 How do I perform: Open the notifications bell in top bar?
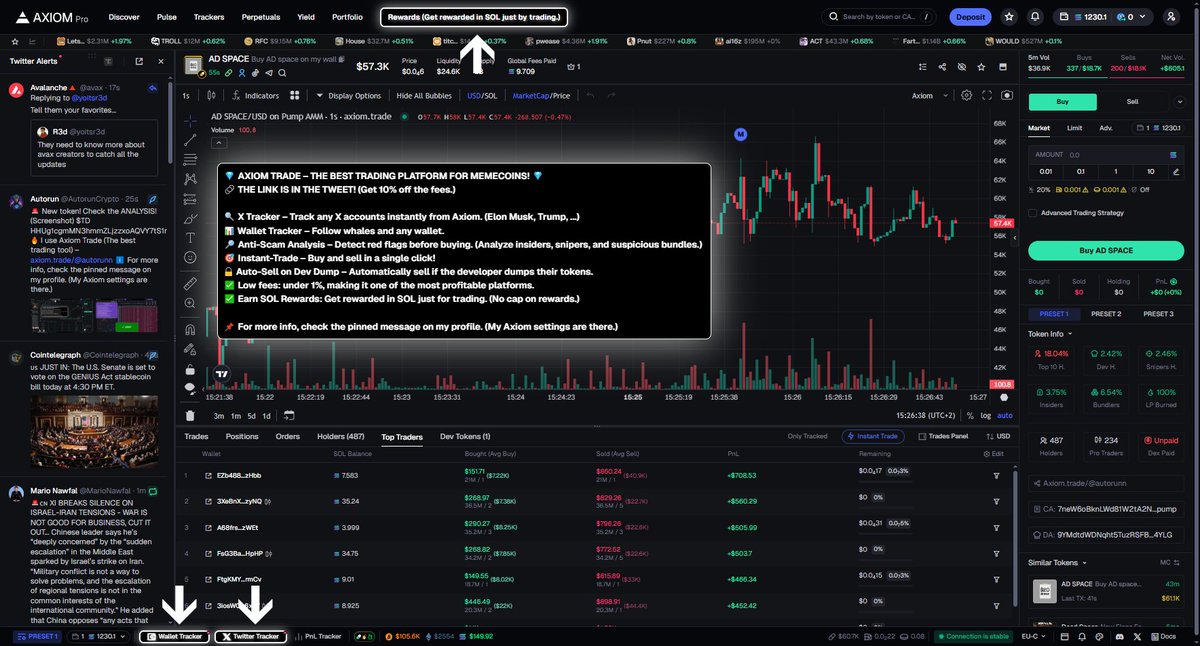pos(1035,17)
